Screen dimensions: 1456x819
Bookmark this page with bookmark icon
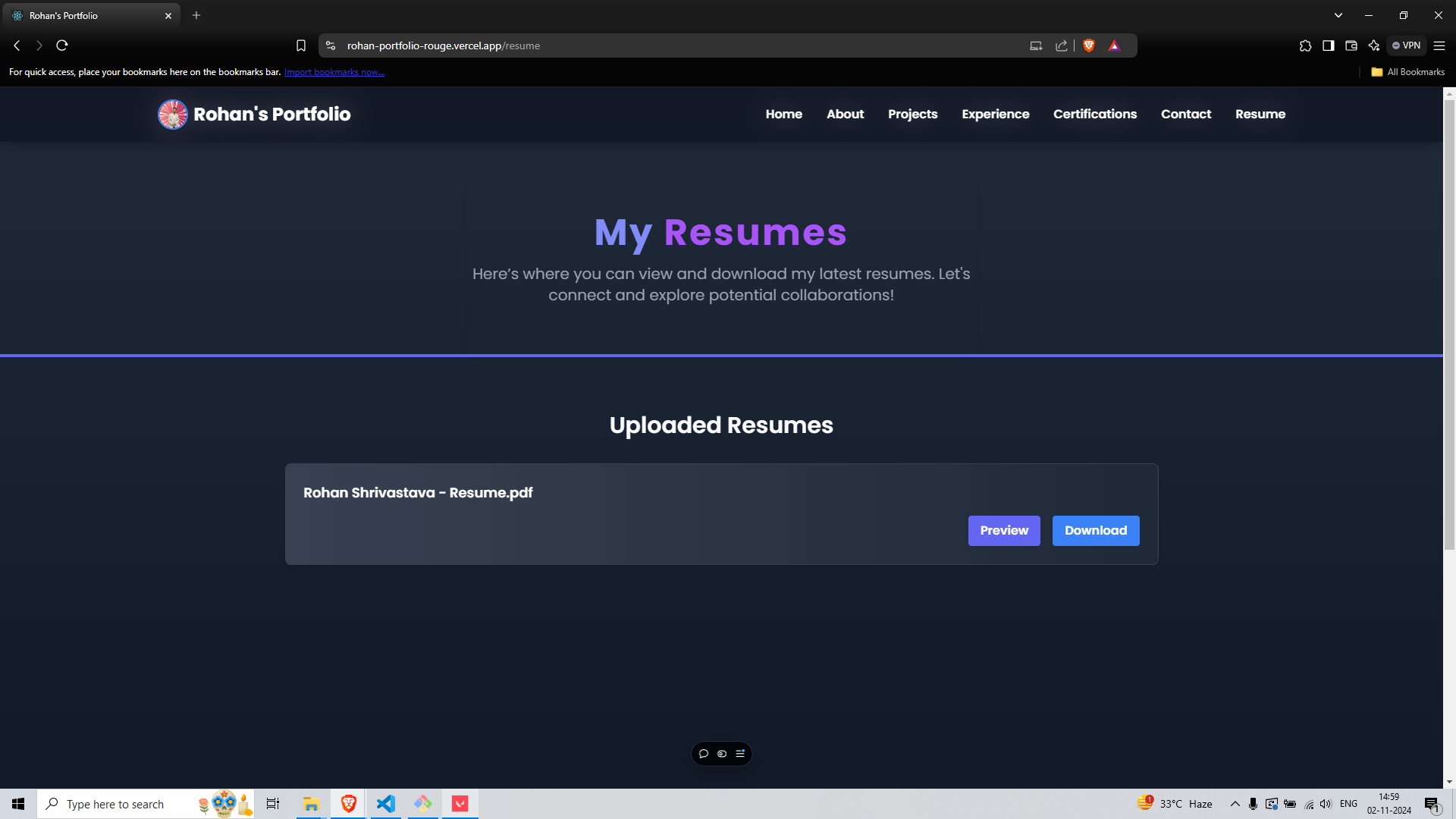coord(301,45)
